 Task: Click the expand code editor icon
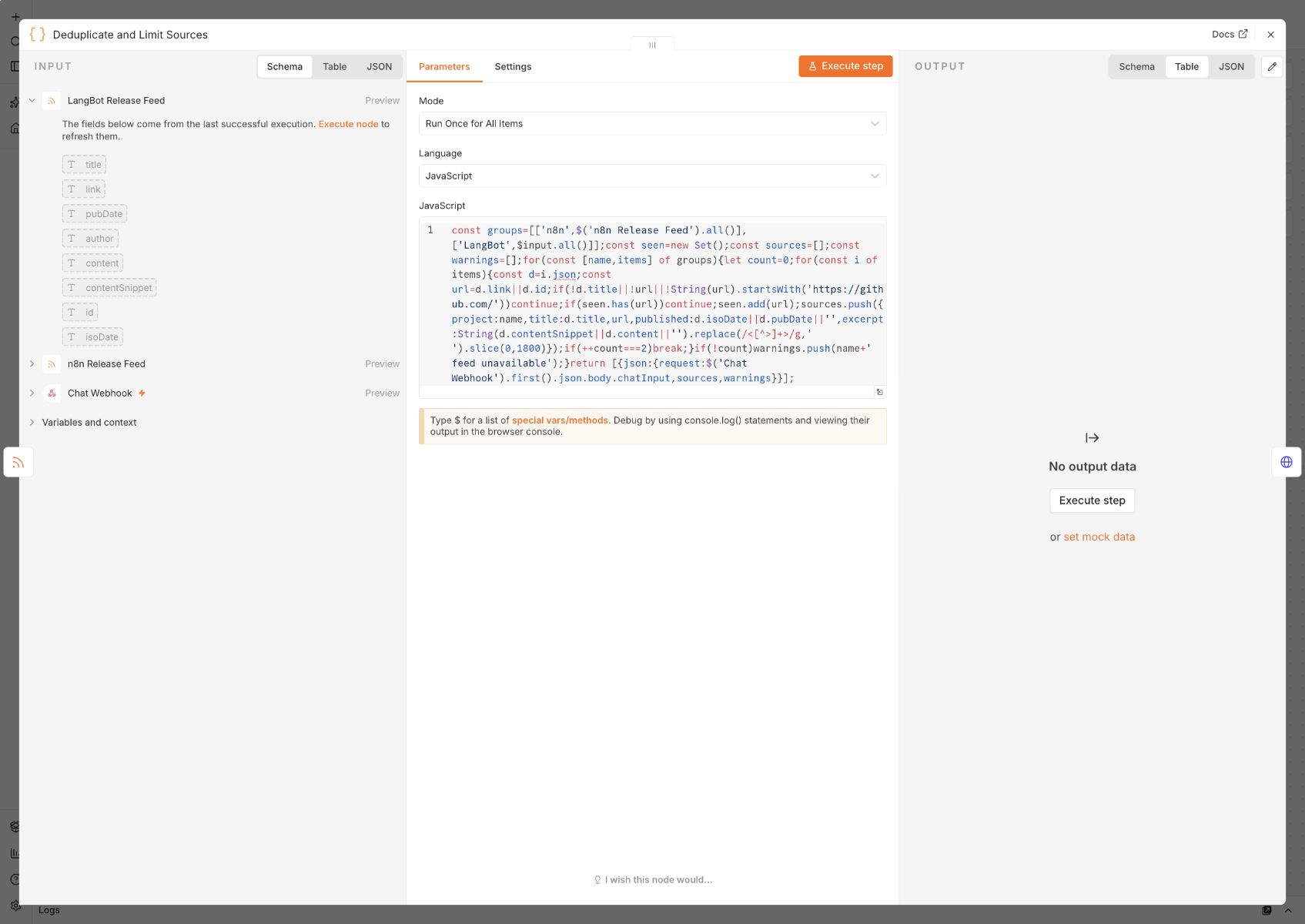(x=879, y=393)
